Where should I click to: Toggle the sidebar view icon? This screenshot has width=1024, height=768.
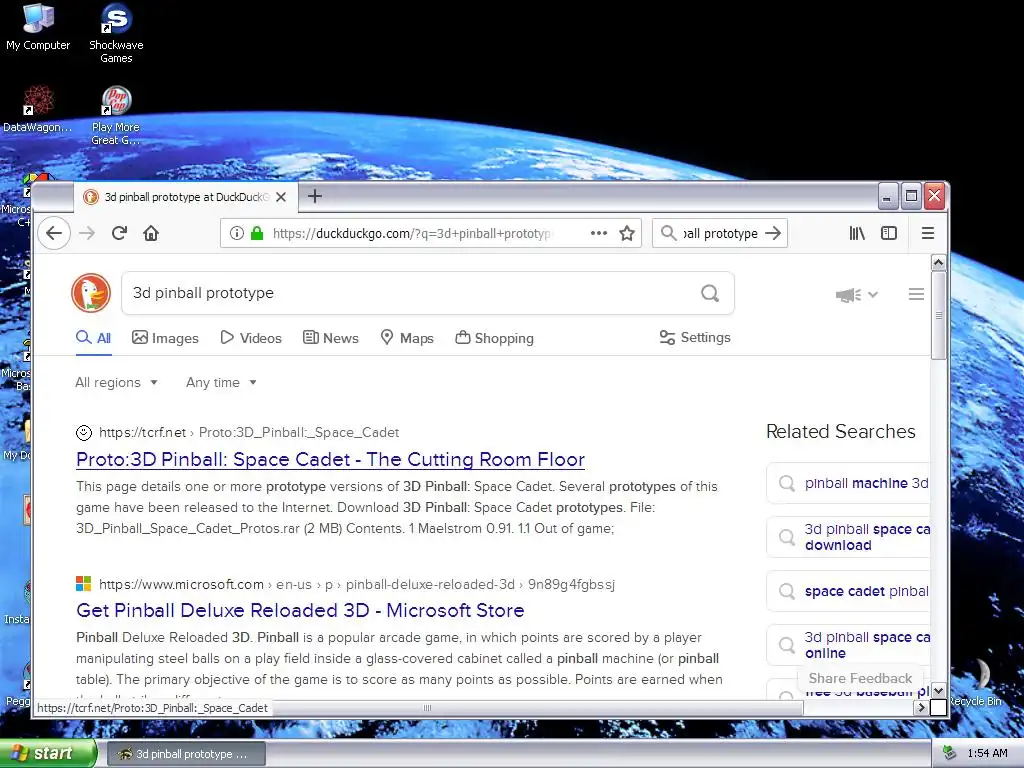pos(889,233)
